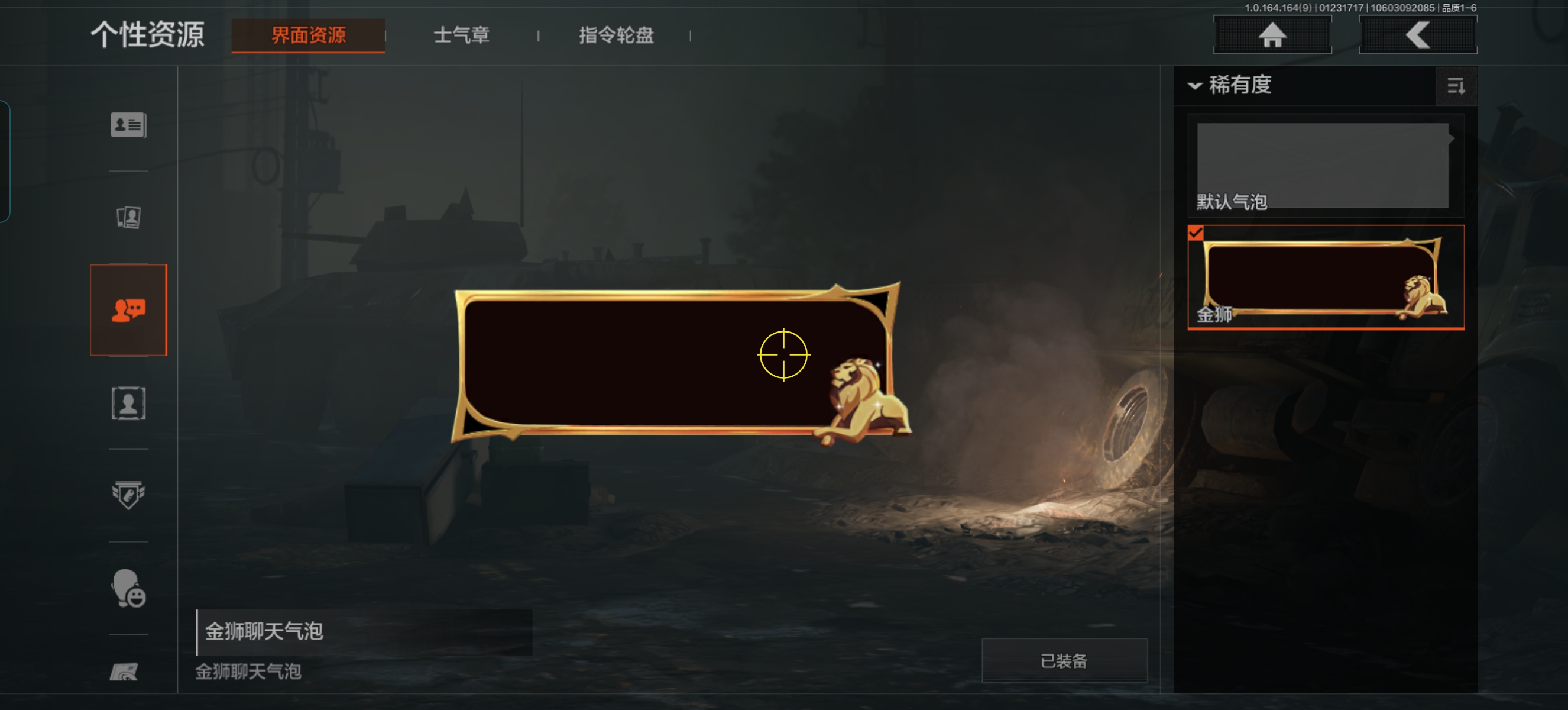Screen dimensions: 1568x710
Task: Toggle the checked mark on 金狮 bubble
Action: point(1196,233)
